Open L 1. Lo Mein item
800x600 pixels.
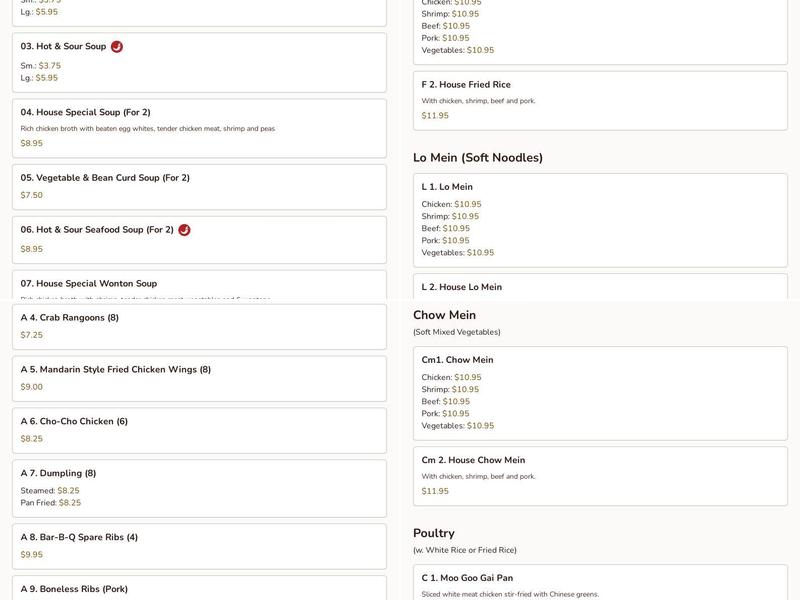click(601, 220)
